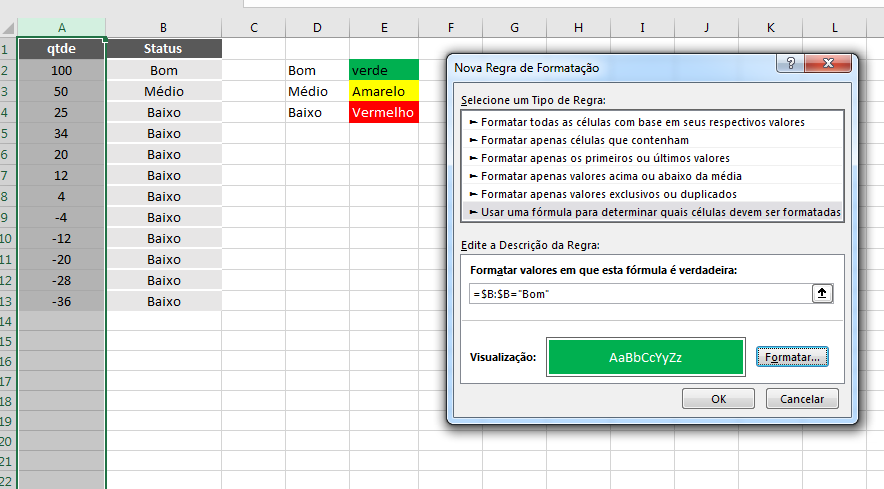Select 'Usar uma fórmula para determinar' rule type

[652, 212]
